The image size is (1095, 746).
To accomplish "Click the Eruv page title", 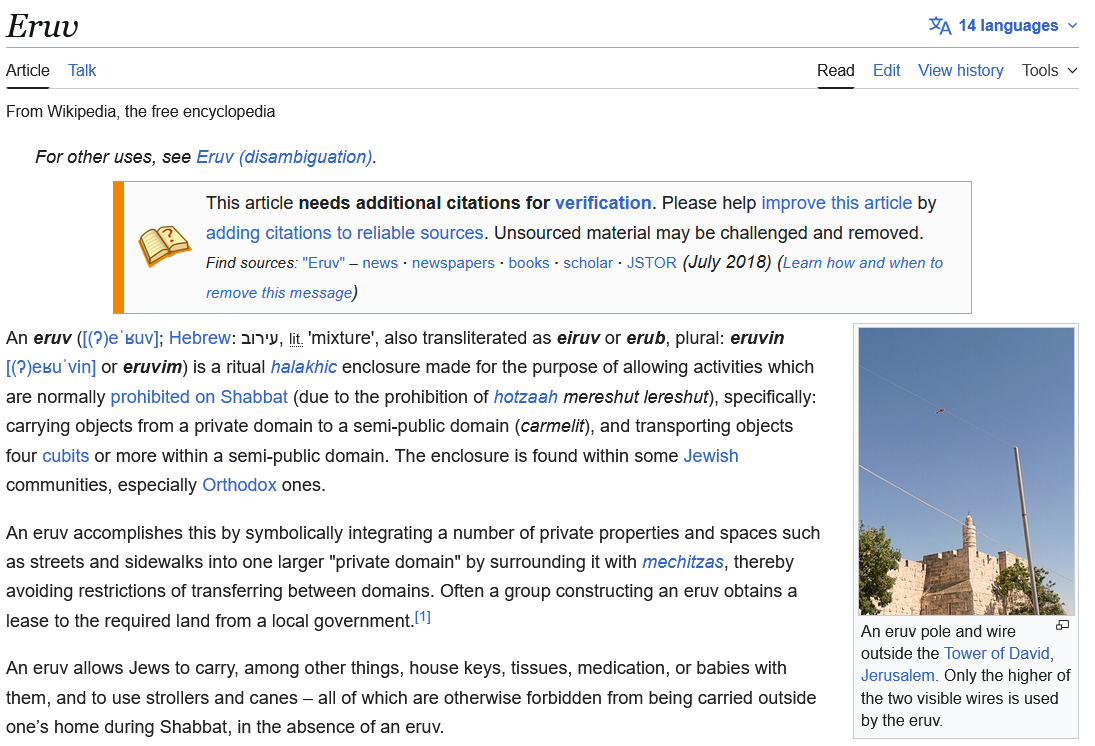I will click(x=42, y=27).
